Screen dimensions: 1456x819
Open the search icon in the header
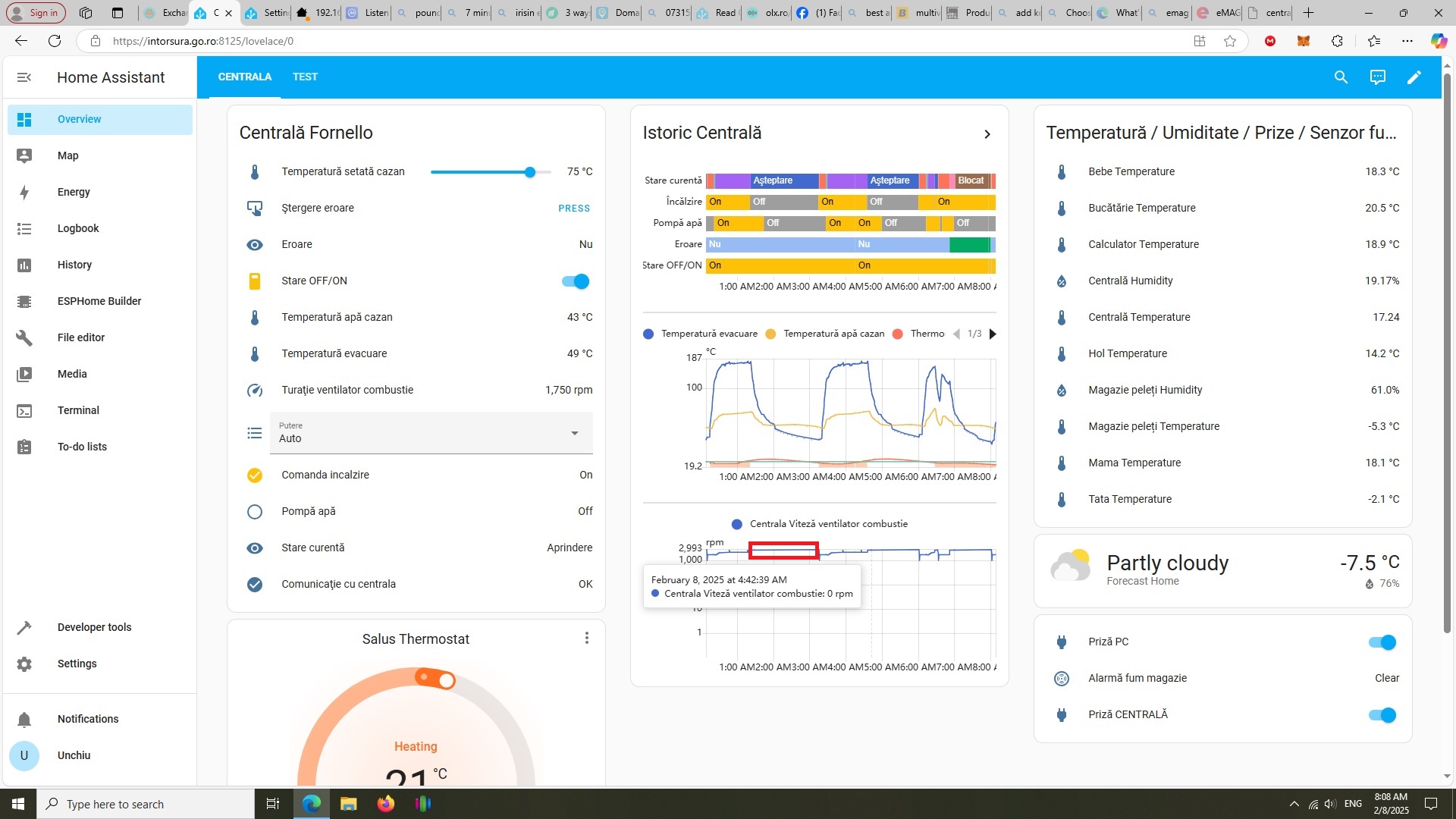point(1341,77)
